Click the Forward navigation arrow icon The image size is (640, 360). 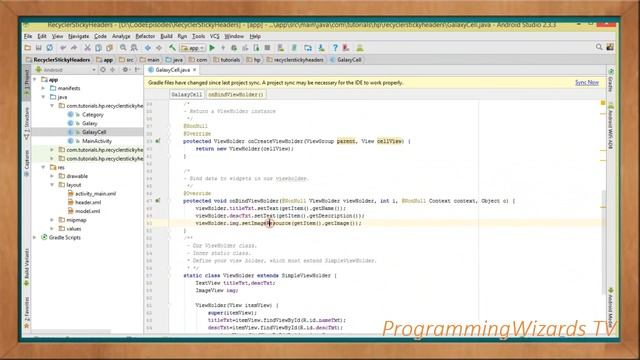159,48
